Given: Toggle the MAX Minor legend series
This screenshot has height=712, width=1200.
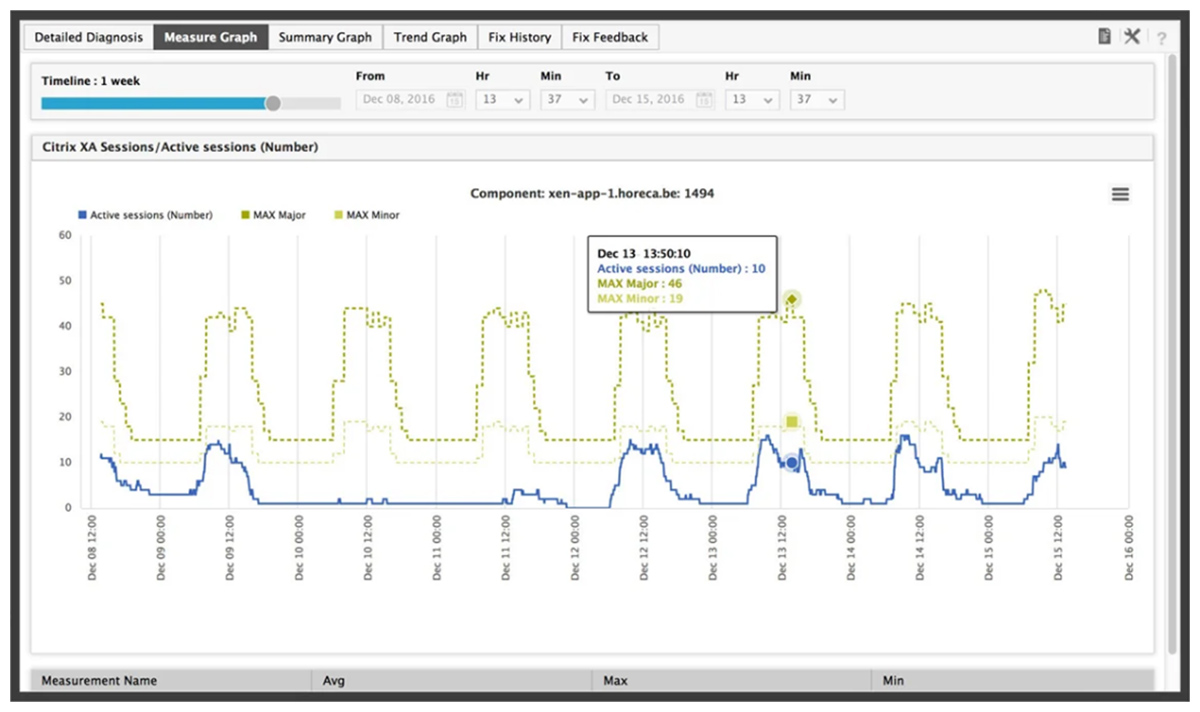Looking at the screenshot, I should tap(366, 215).
